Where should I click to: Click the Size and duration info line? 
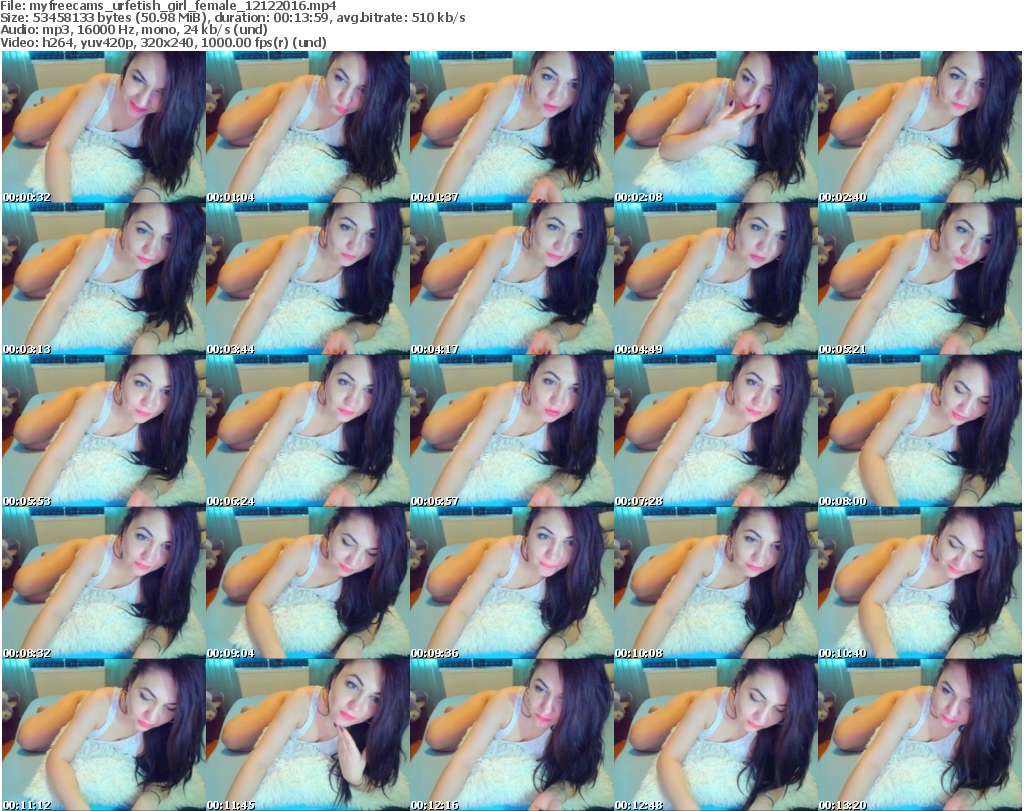point(233,18)
